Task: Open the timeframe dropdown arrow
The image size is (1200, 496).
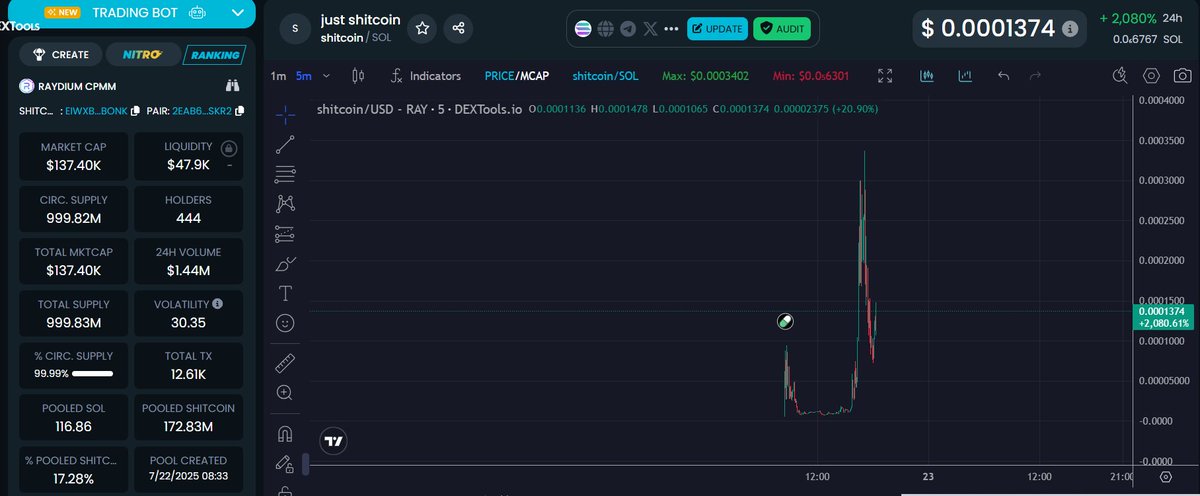Action: pyautogui.click(x=327, y=76)
